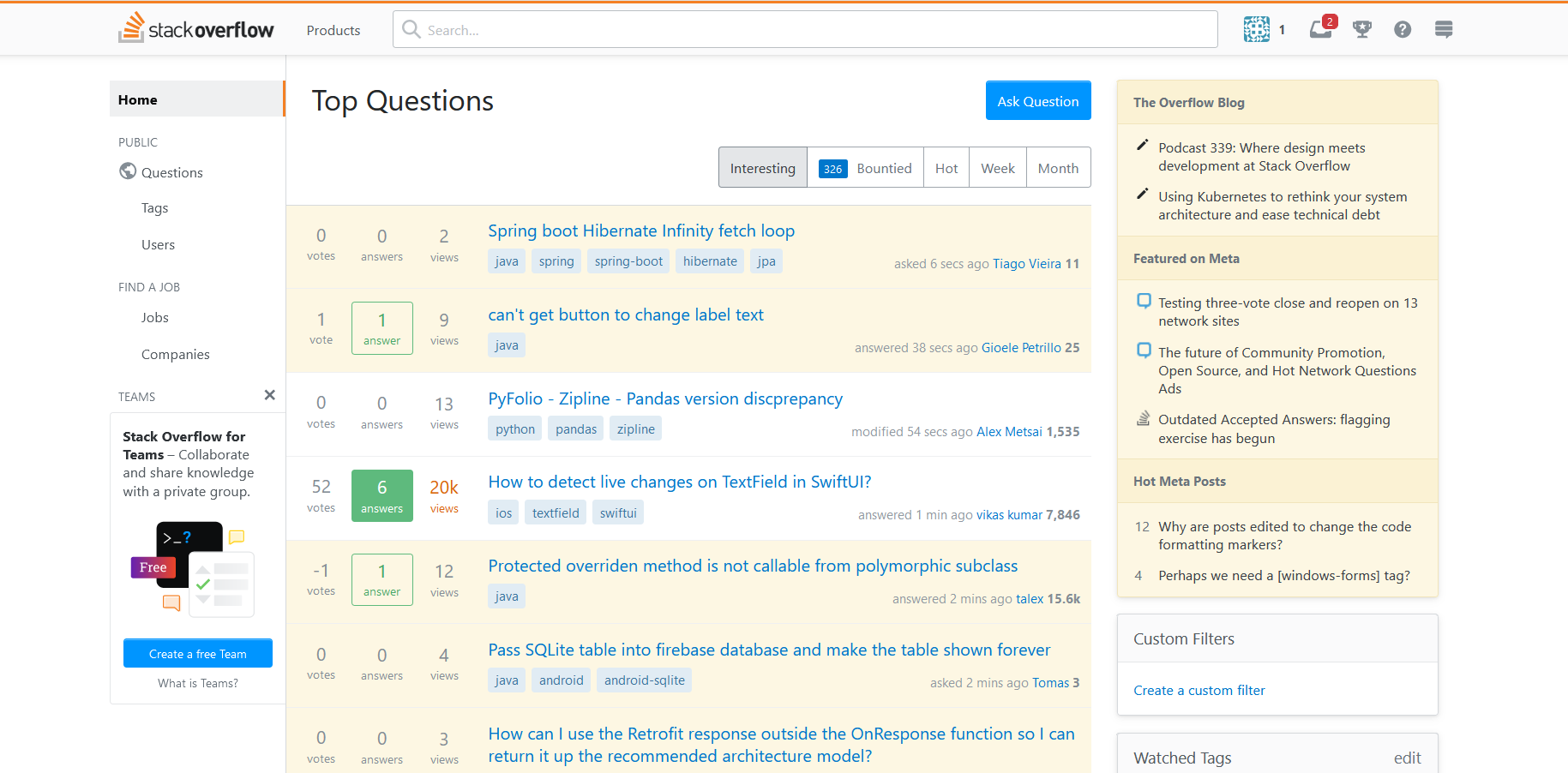Click the Ask Question button
1568x773 pixels.
(1038, 100)
